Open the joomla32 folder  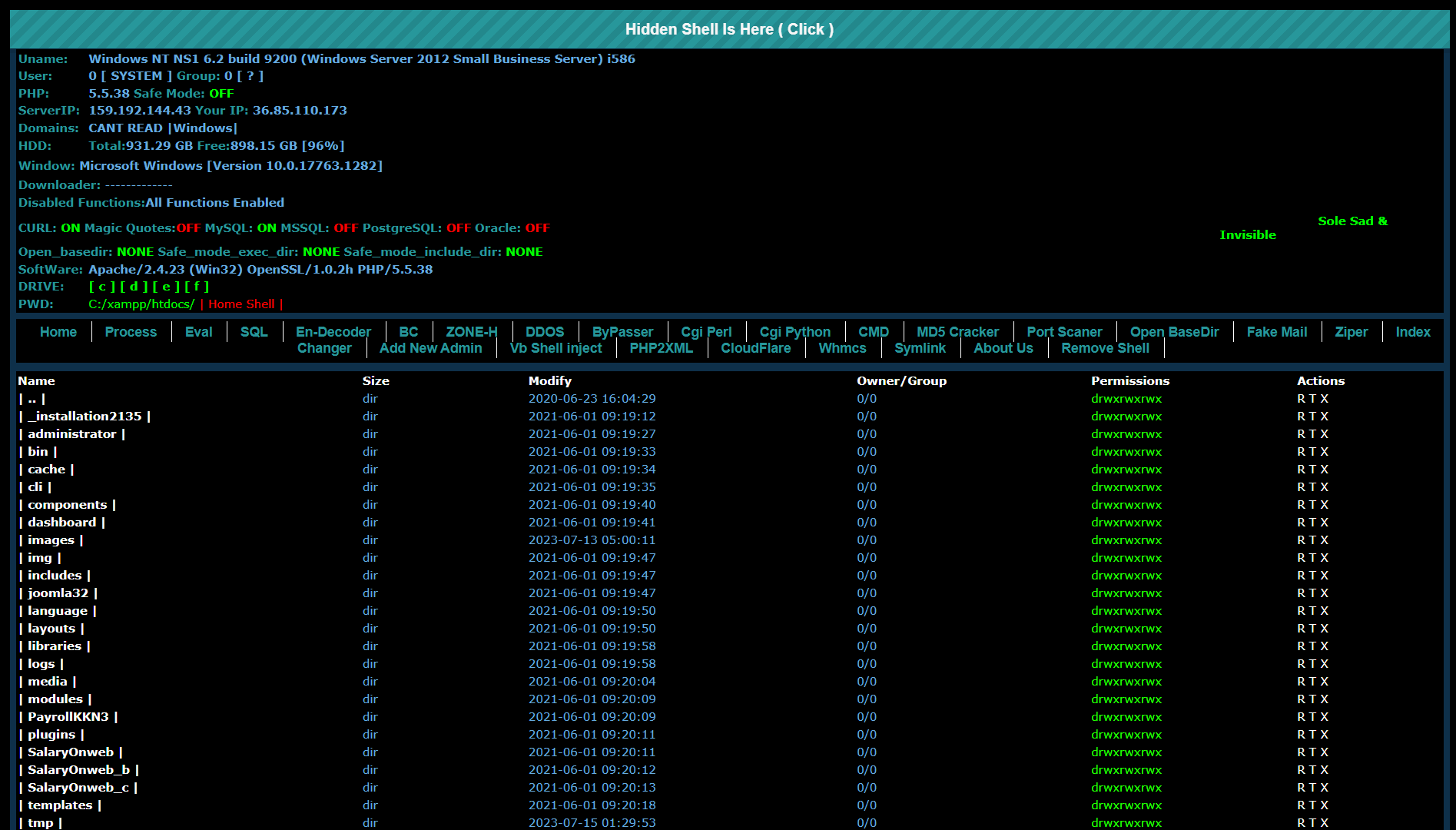click(x=58, y=593)
